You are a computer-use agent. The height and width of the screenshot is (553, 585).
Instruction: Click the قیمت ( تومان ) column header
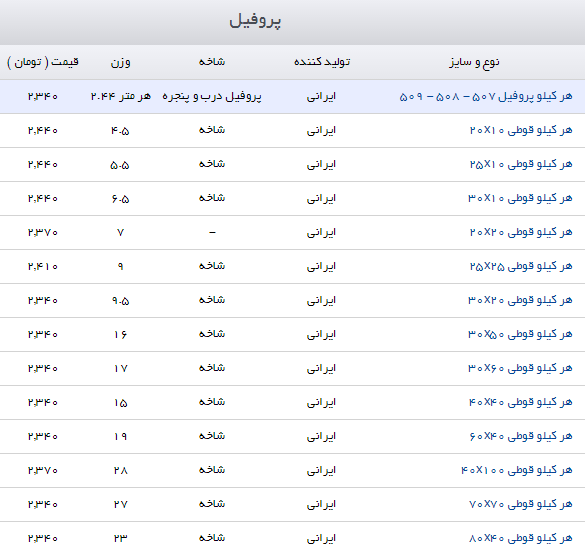tap(43, 62)
